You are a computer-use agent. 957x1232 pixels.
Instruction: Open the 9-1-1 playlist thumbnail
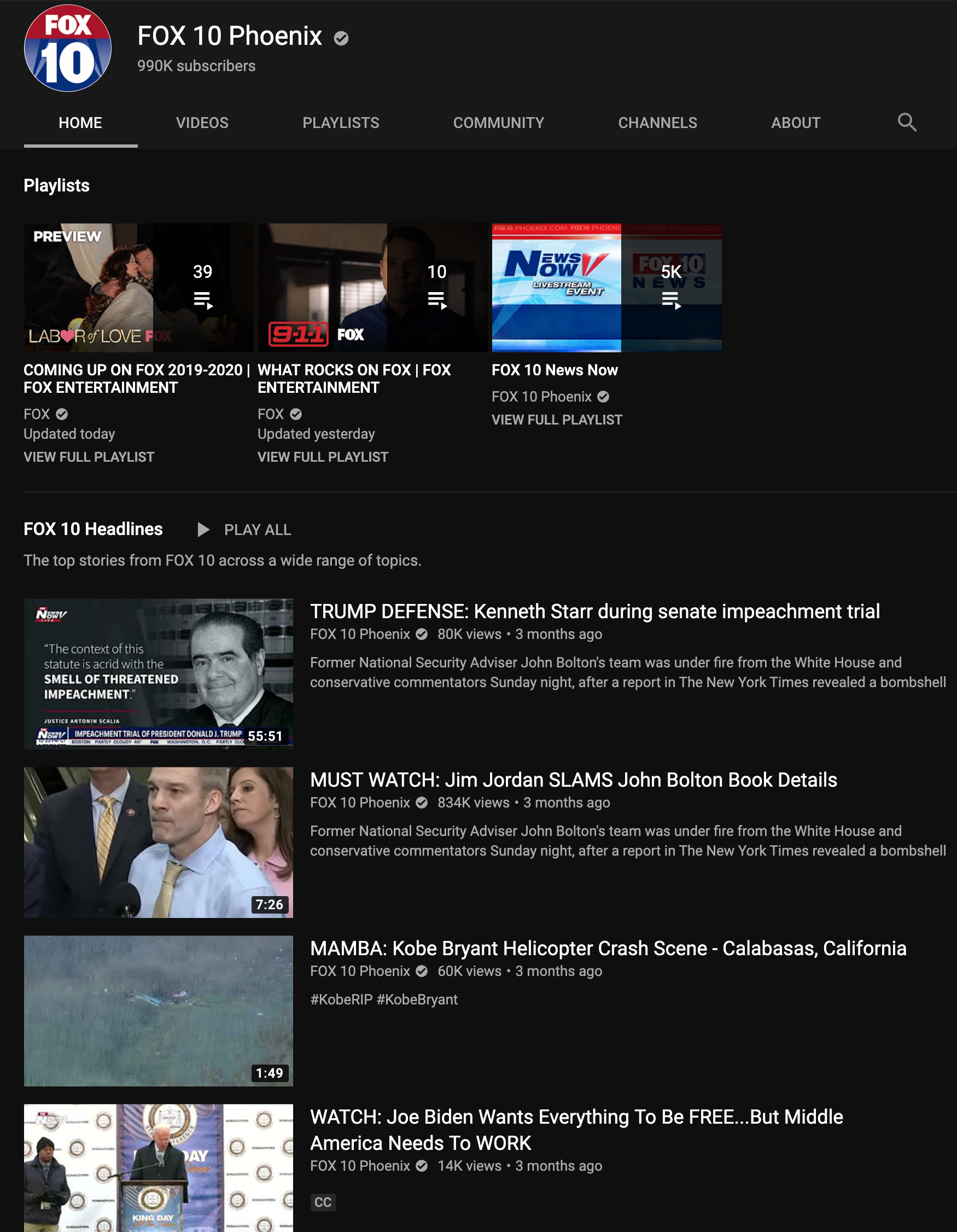click(373, 288)
